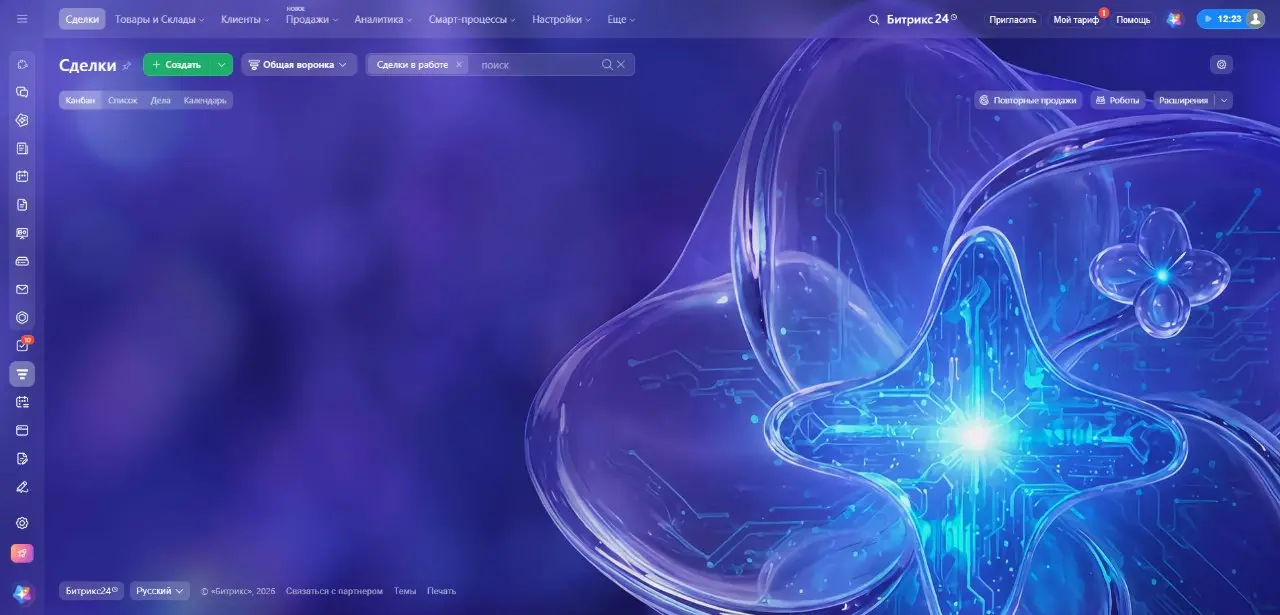Click the 12:23 work time tracker
Image resolution: width=1280 pixels, height=615 pixels.
(x=1220, y=19)
